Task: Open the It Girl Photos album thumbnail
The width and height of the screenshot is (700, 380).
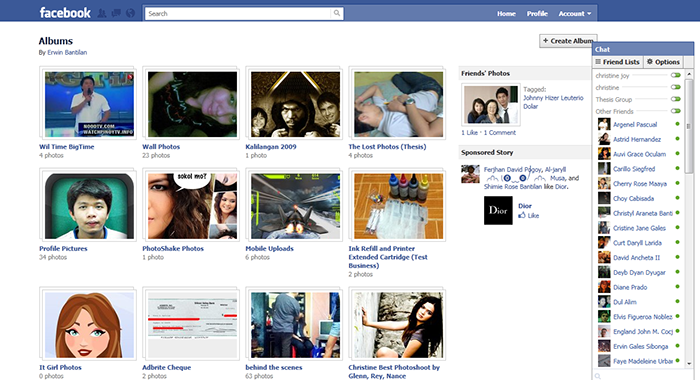Action: [89, 325]
